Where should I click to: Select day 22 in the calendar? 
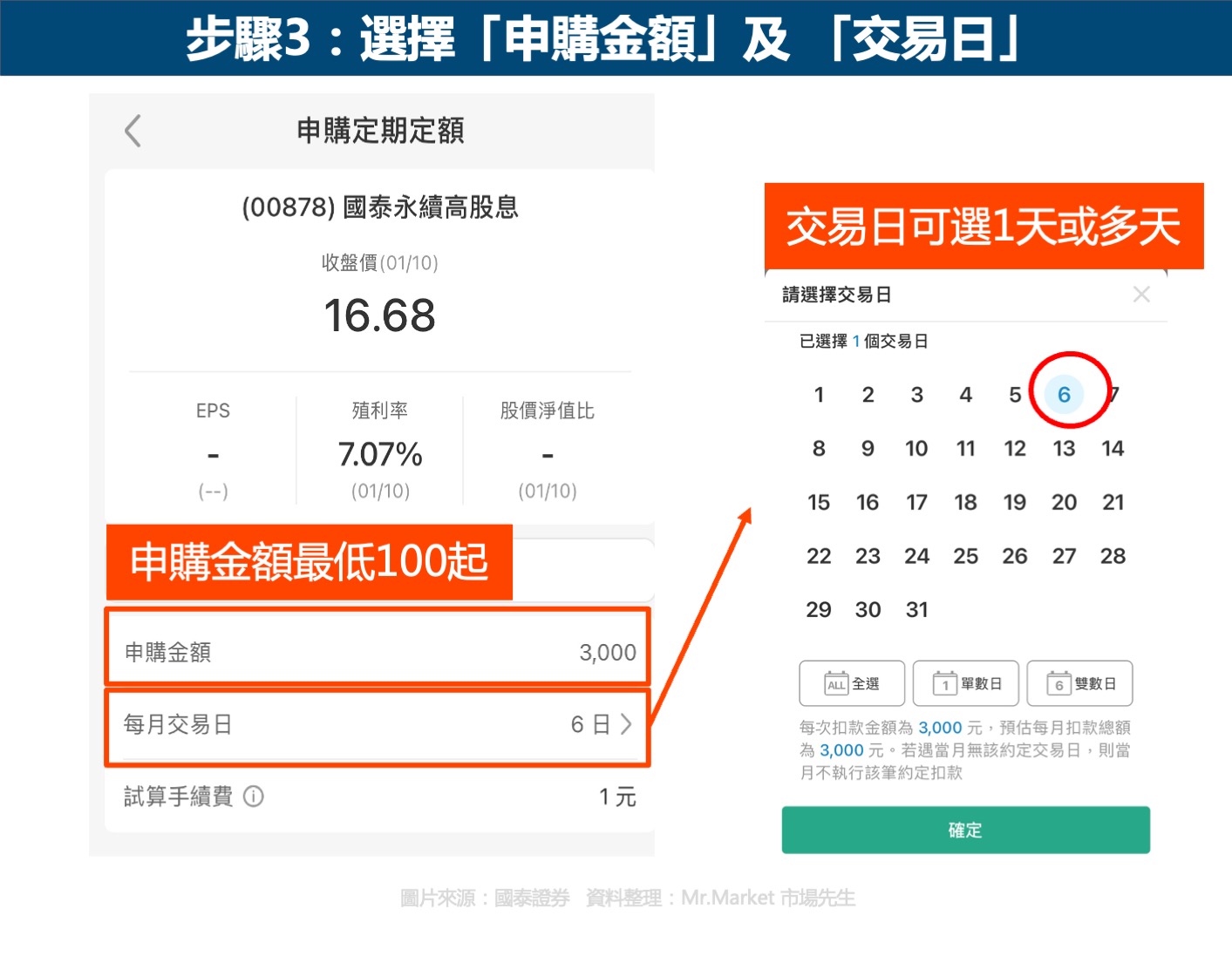pyautogui.click(x=819, y=556)
